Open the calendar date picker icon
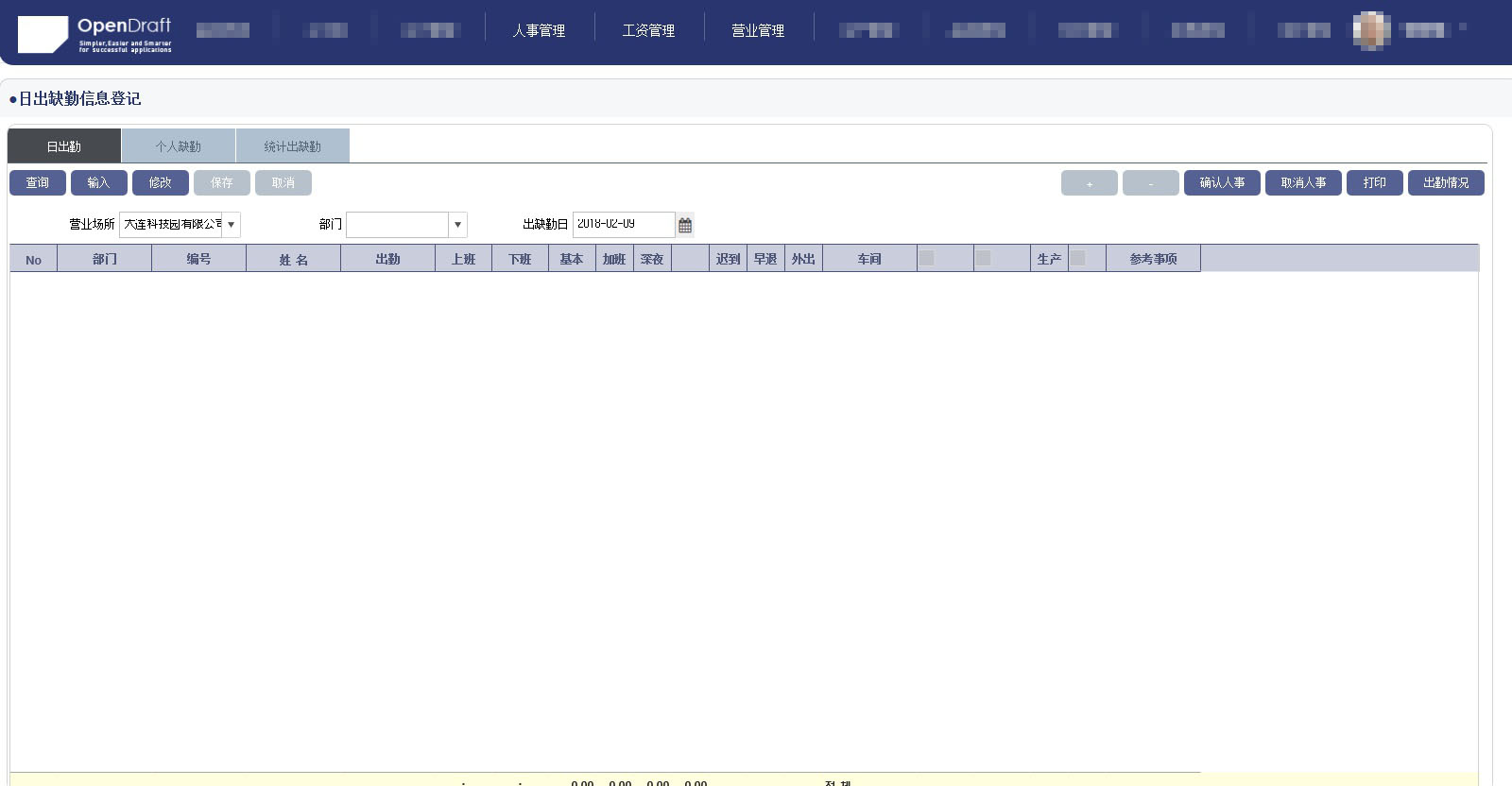This screenshot has width=1512, height=786. pyautogui.click(x=685, y=225)
